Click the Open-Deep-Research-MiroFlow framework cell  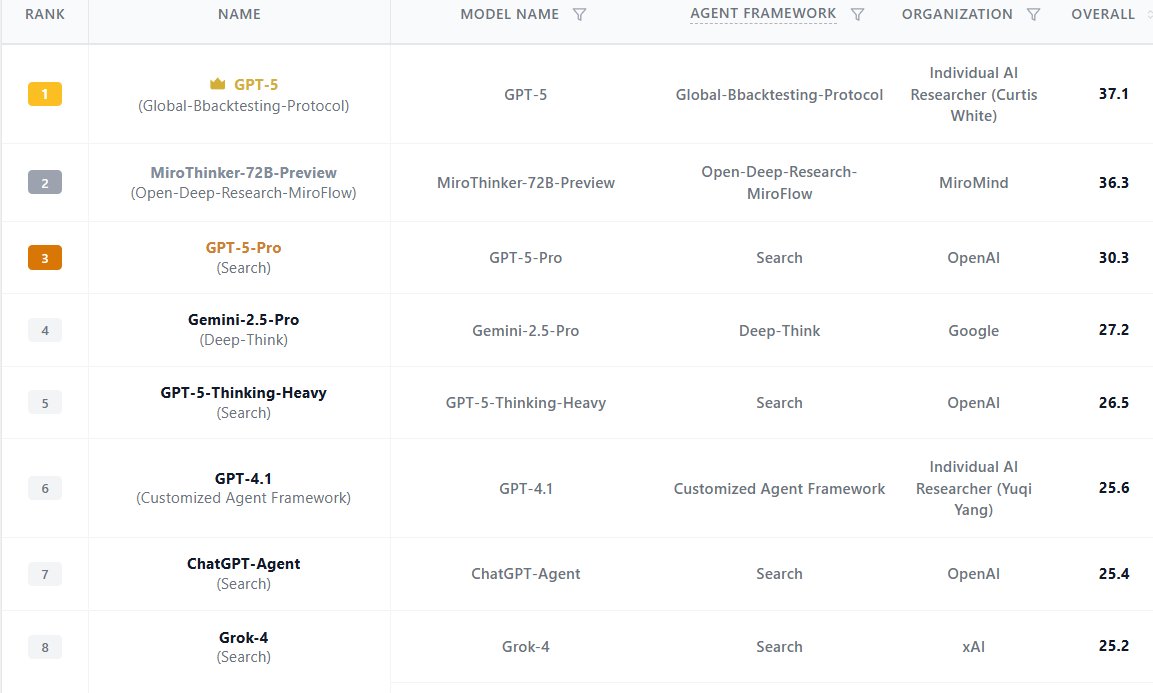pos(779,182)
